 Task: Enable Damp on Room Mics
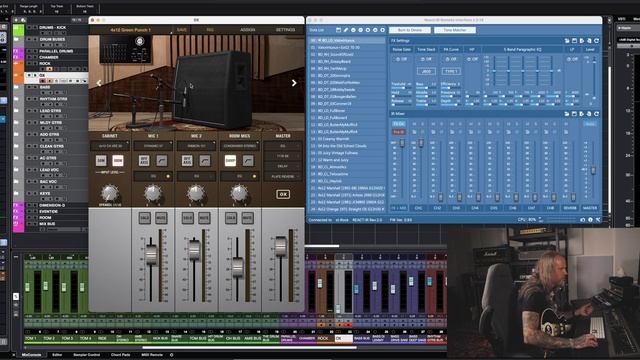coord(230,160)
